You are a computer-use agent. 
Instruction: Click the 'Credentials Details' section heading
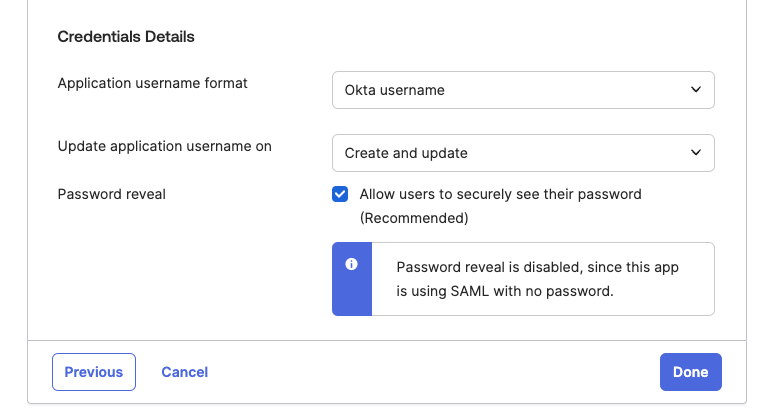click(x=126, y=37)
